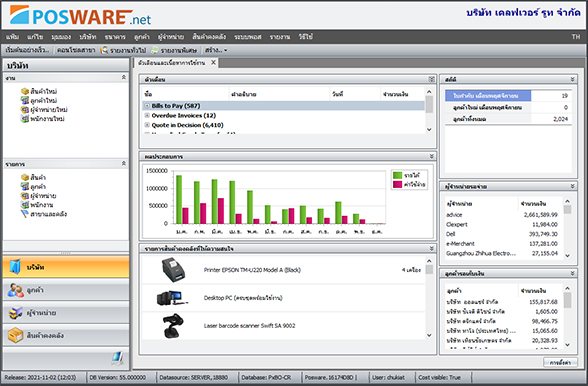The height and width of the screenshot is (386, 588).
Task: Click the supplier list scroll-down arrow
Action: [x=567, y=255]
